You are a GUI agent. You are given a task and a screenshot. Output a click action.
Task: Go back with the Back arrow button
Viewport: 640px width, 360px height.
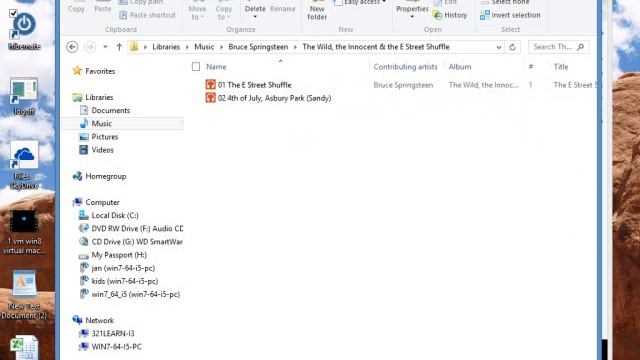(72, 47)
